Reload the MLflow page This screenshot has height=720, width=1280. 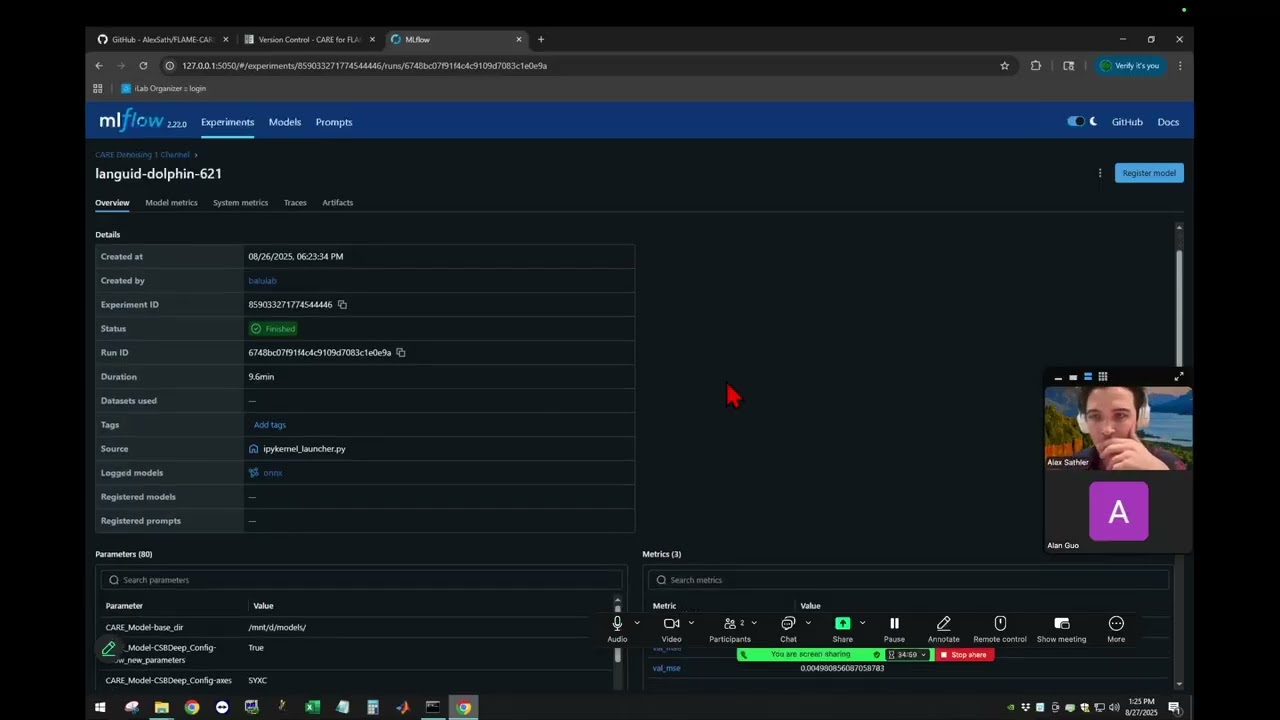(x=143, y=66)
